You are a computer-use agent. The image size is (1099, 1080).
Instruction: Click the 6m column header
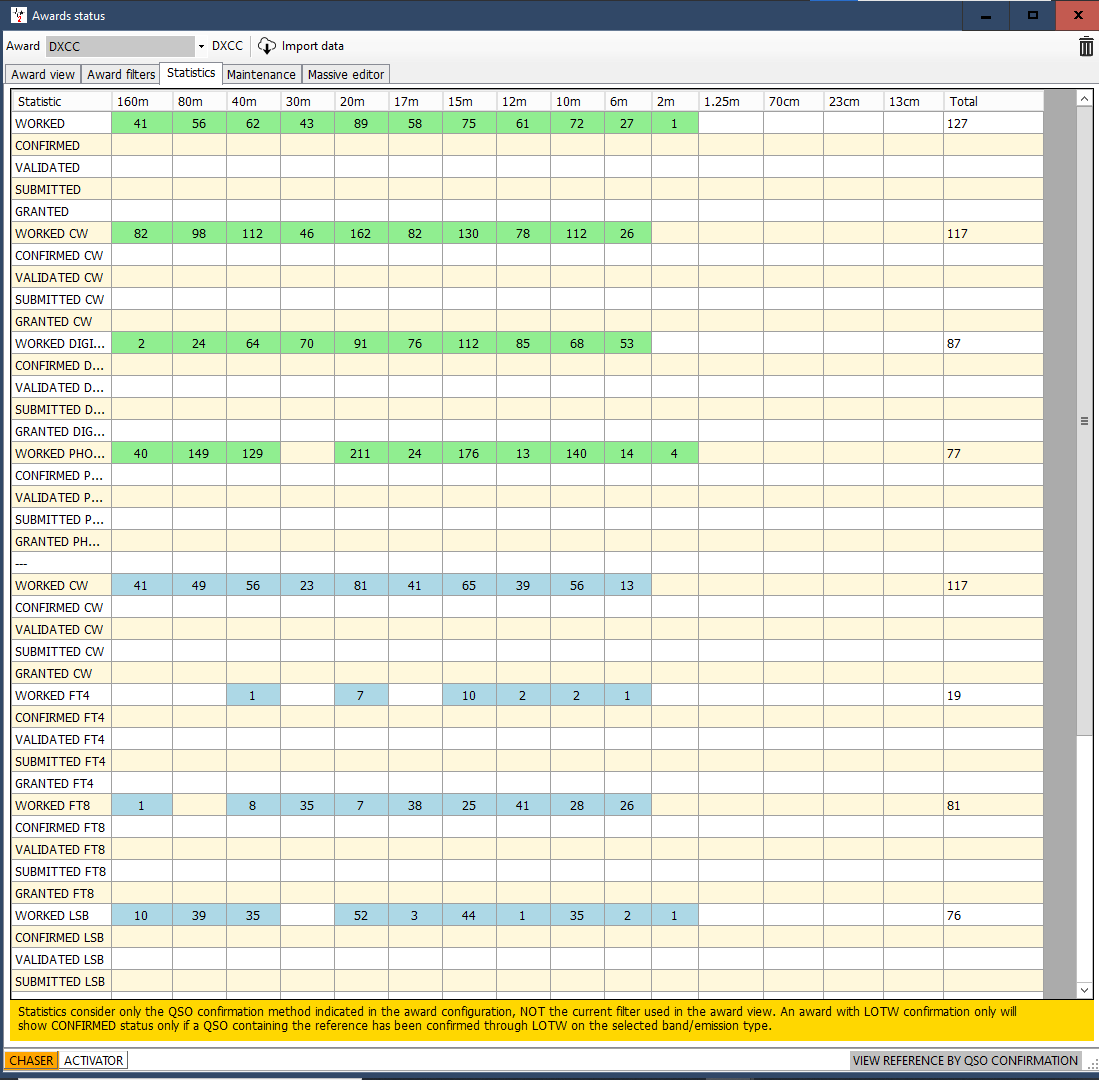(628, 102)
